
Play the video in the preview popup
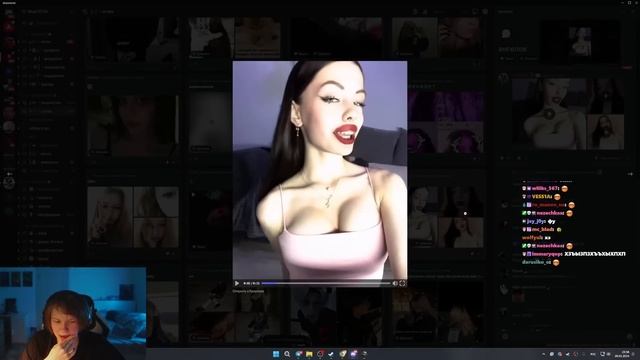tap(237, 283)
